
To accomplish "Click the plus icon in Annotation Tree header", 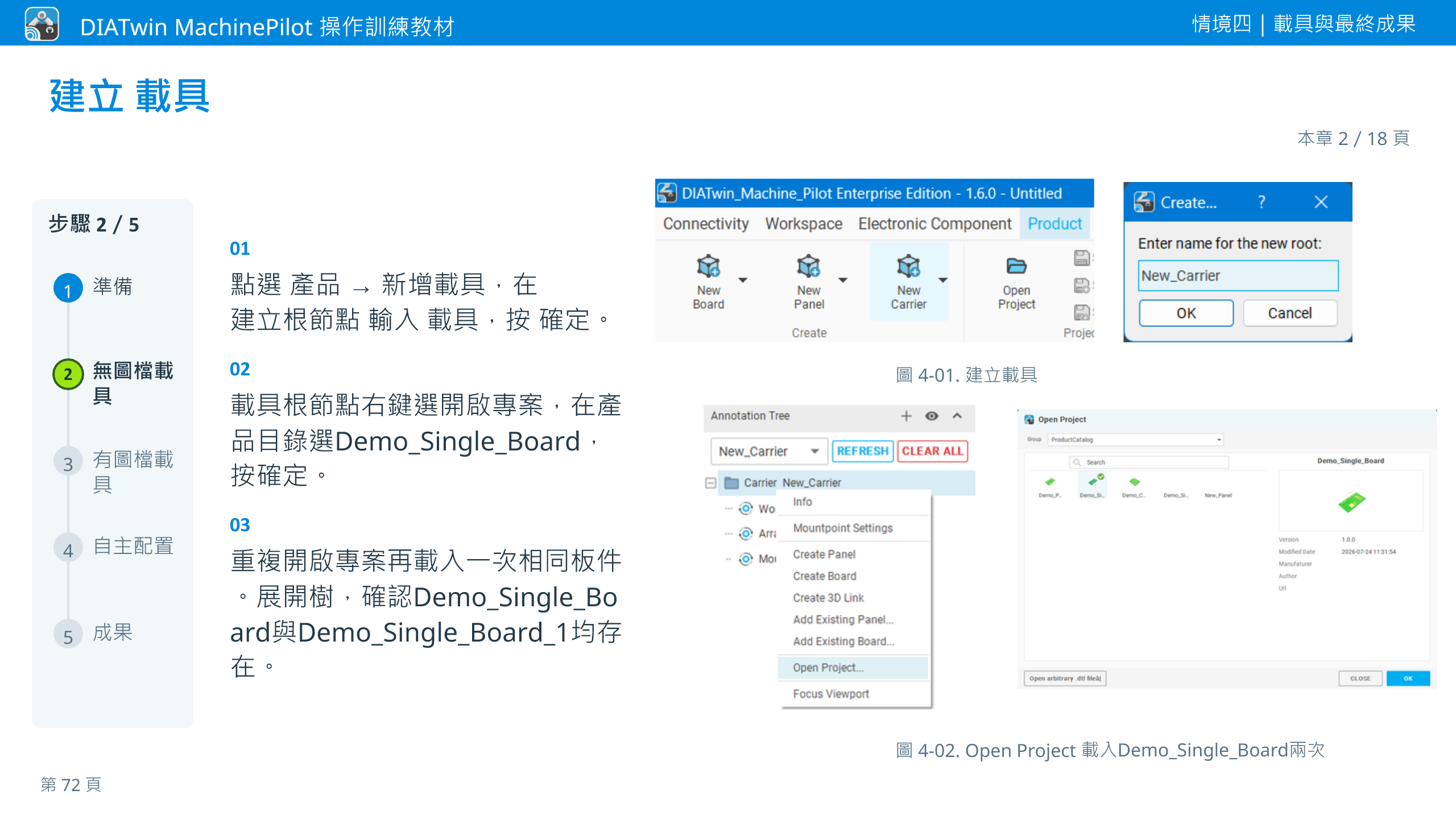I will [x=906, y=416].
